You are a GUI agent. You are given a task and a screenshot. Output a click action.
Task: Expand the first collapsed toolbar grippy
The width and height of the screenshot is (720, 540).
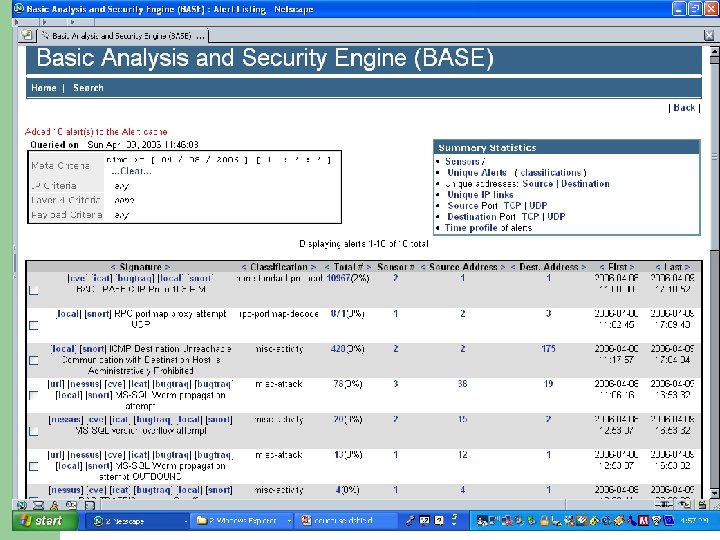tap(17, 22)
